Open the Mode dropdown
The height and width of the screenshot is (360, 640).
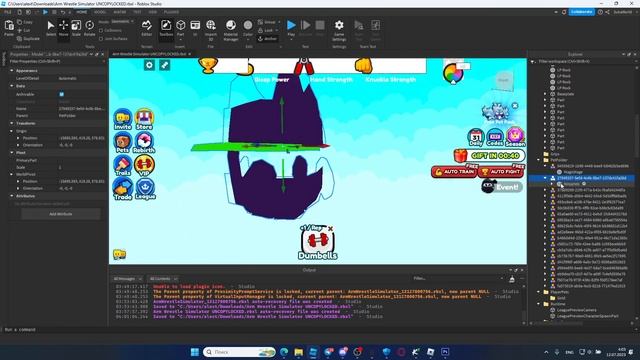[122, 22]
